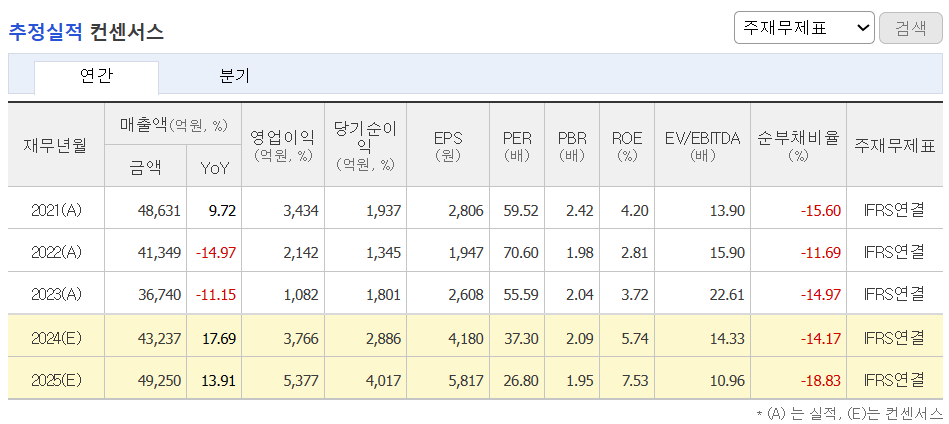Click YoY value -11.15
The height and width of the screenshot is (424, 949).
point(215,294)
